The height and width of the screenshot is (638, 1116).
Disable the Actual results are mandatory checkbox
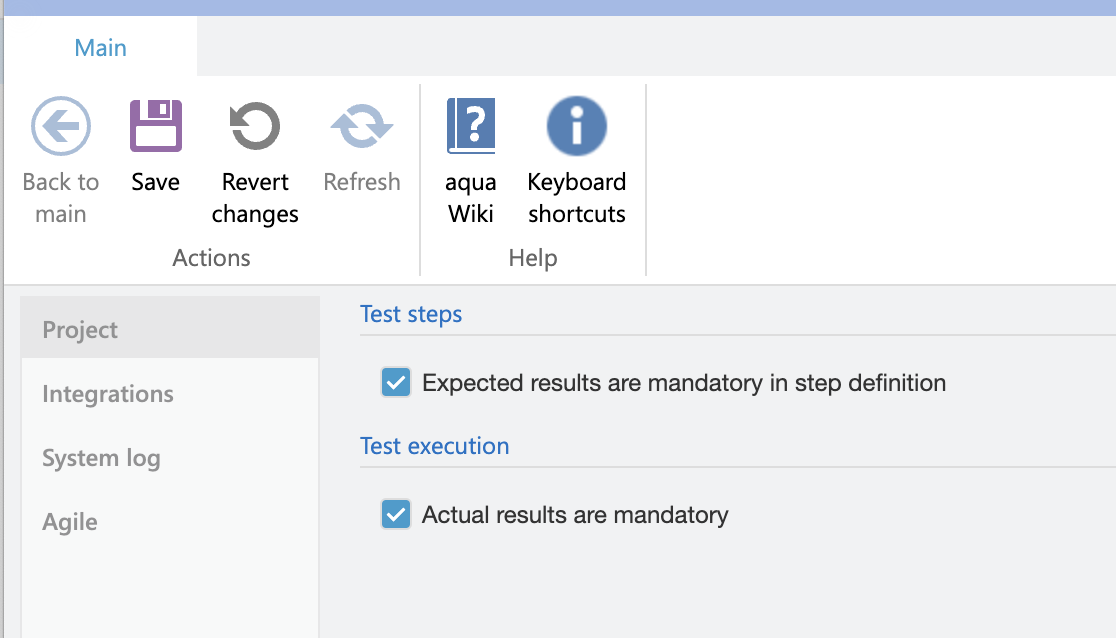[x=396, y=515]
